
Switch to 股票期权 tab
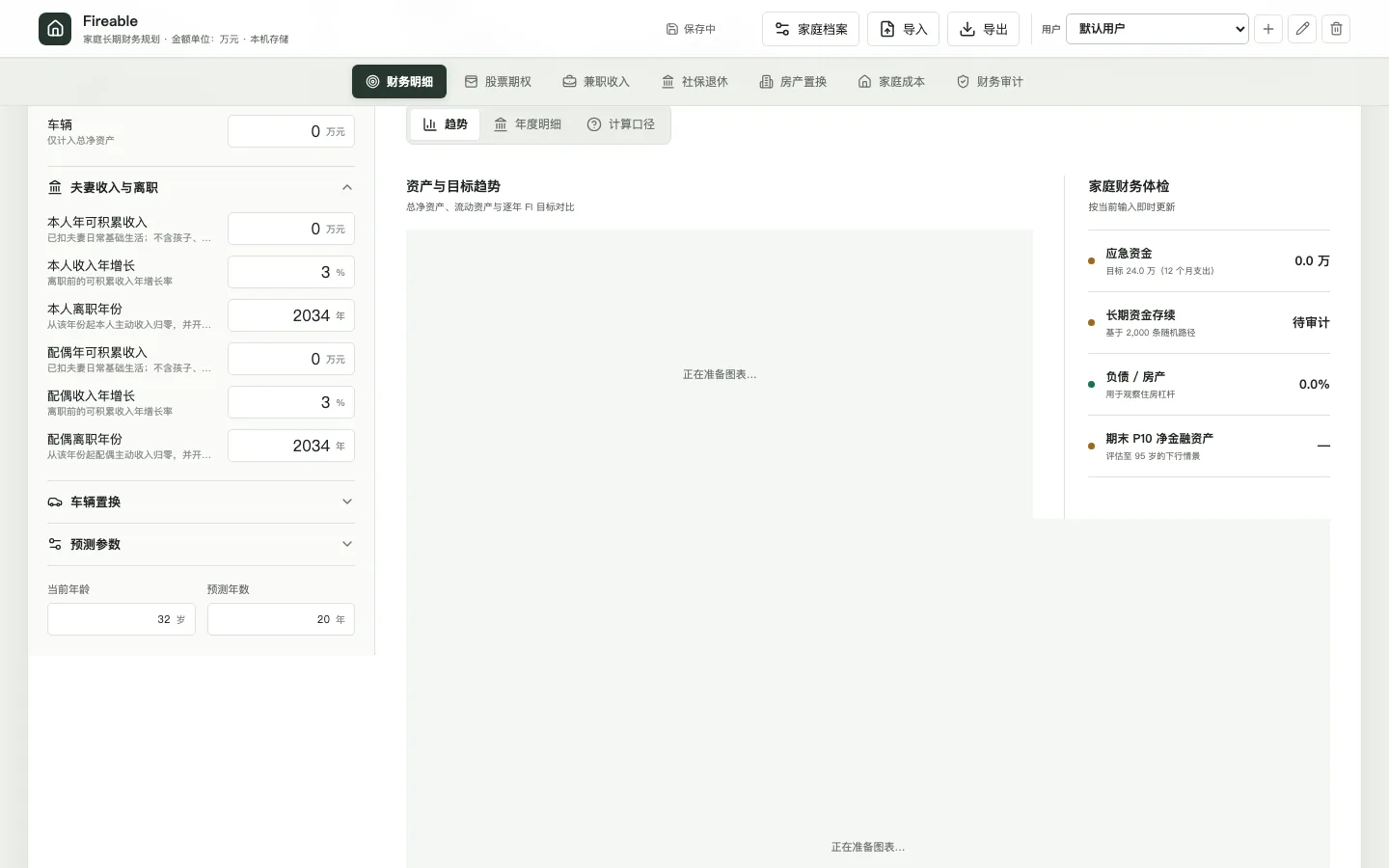(498, 82)
